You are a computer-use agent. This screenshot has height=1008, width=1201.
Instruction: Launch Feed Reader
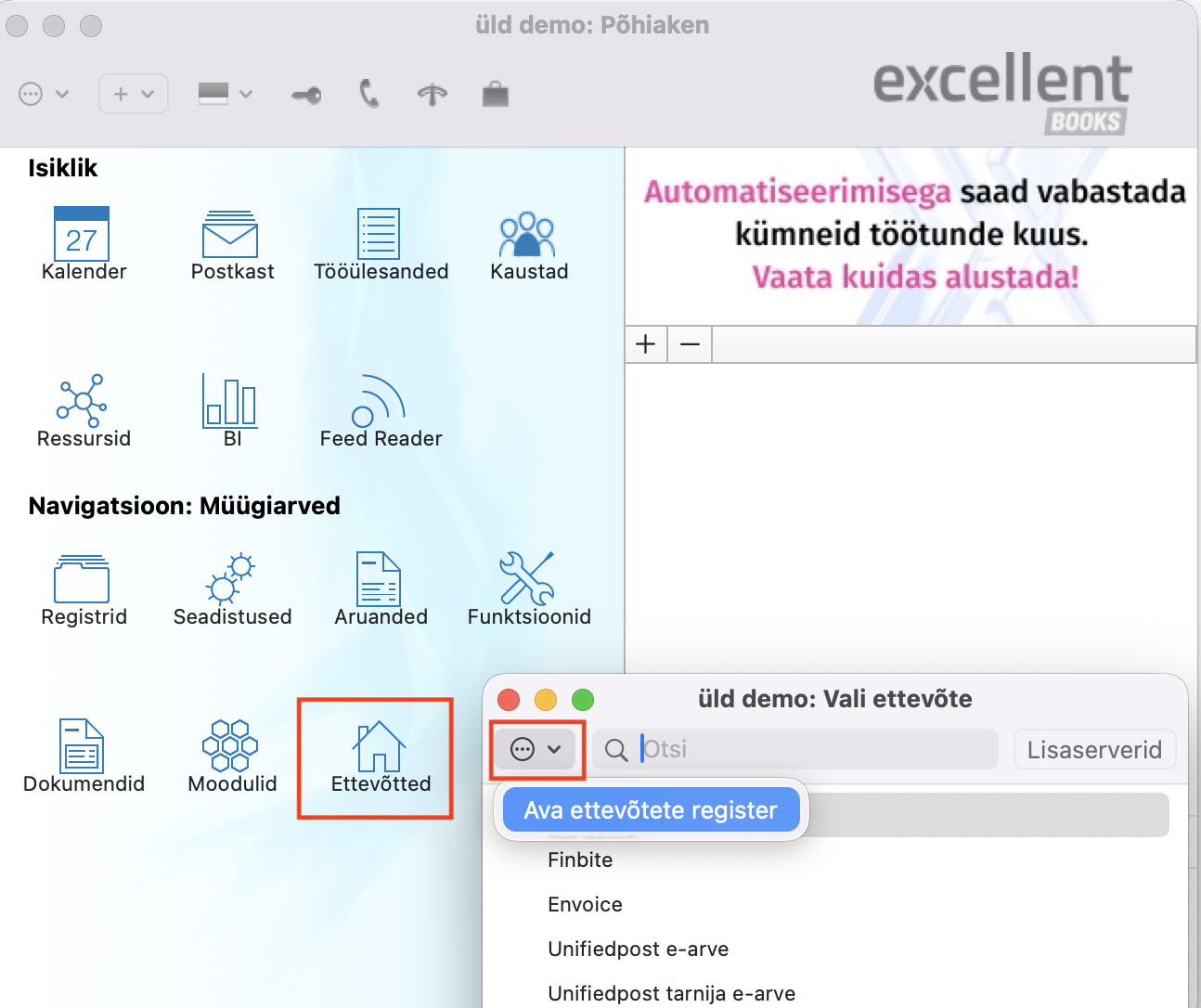pos(379,401)
